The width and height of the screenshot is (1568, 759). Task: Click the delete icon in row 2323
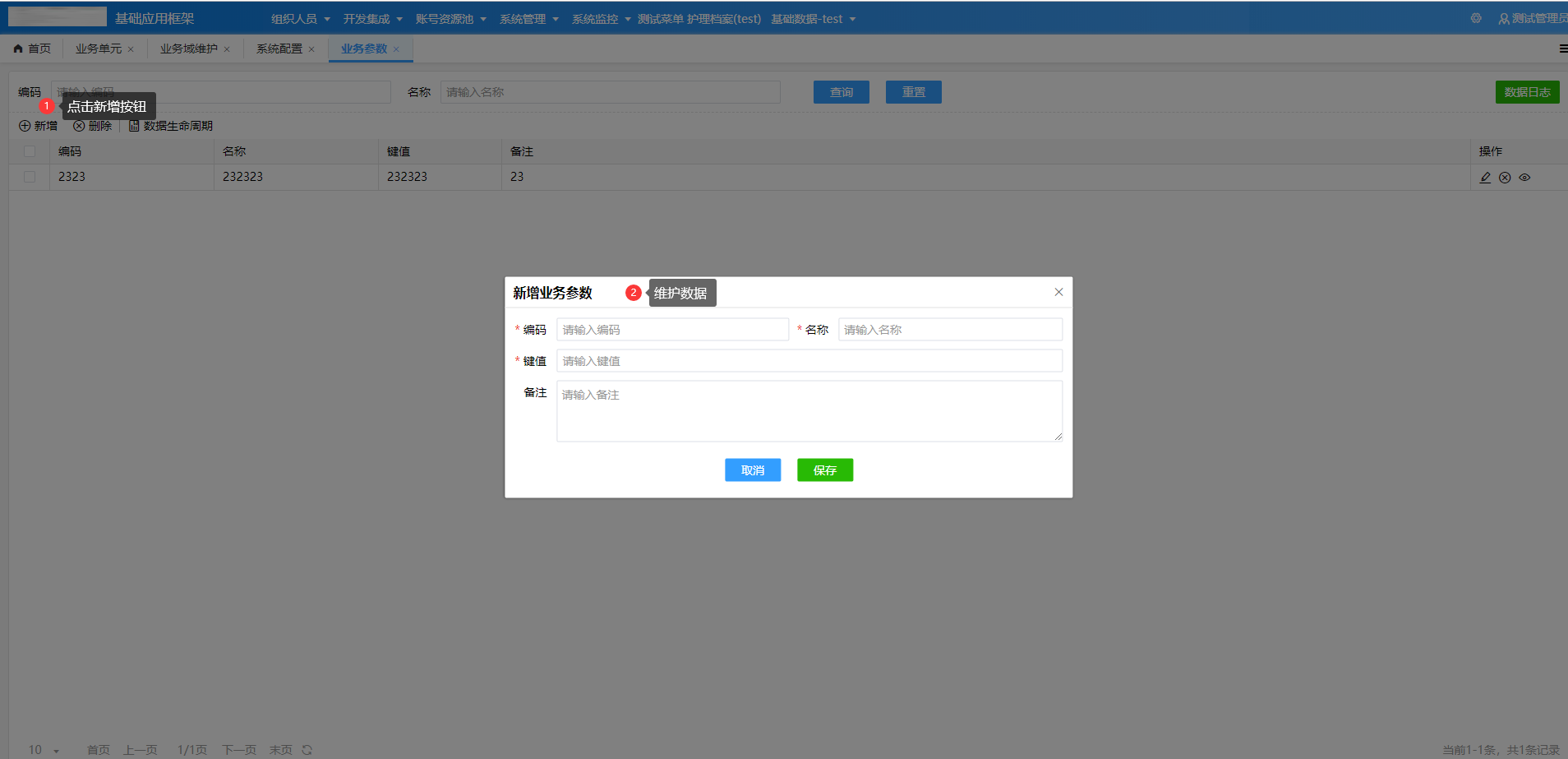click(x=1505, y=178)
